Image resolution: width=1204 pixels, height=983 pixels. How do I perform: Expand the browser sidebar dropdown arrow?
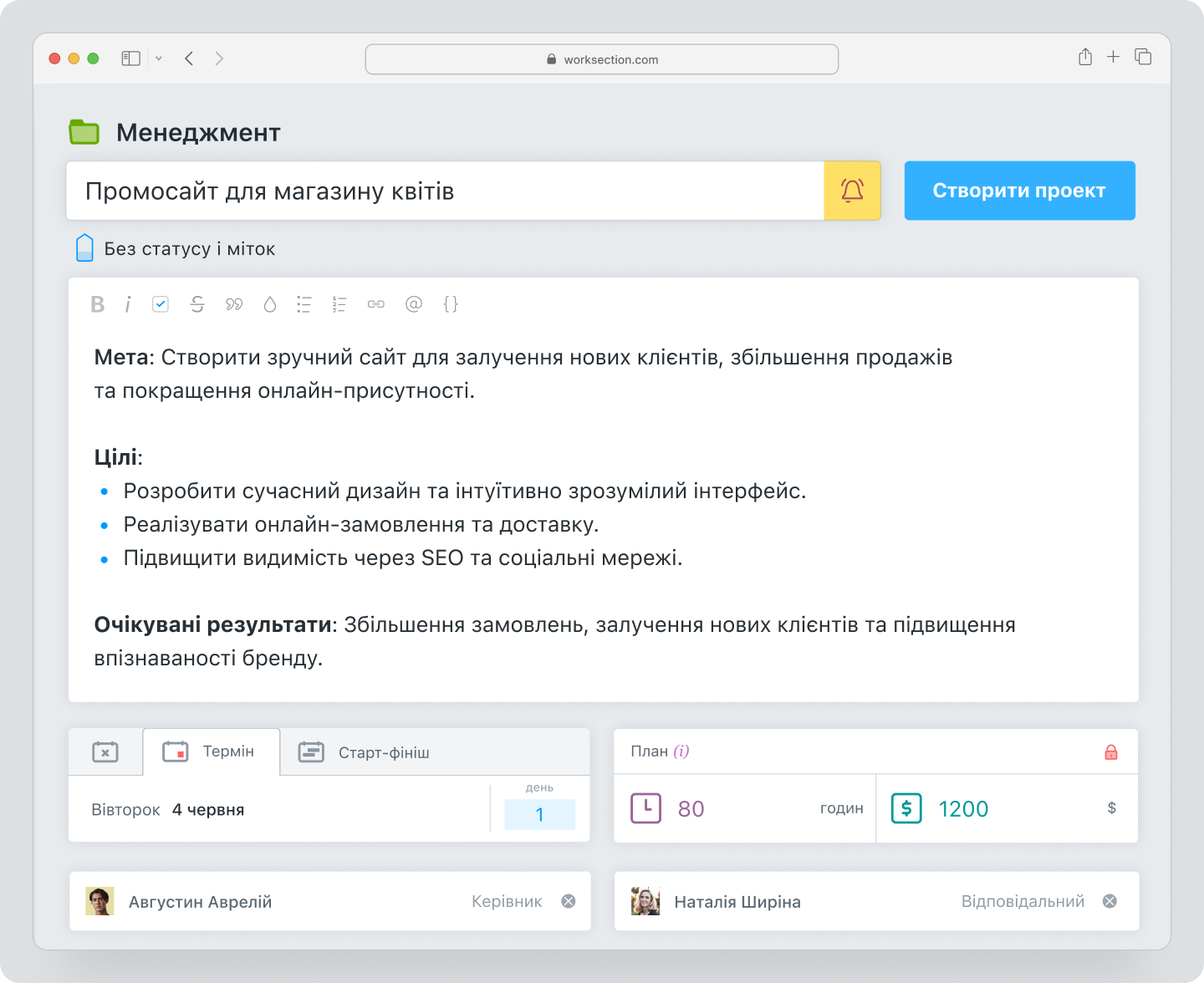pos(159,59)
